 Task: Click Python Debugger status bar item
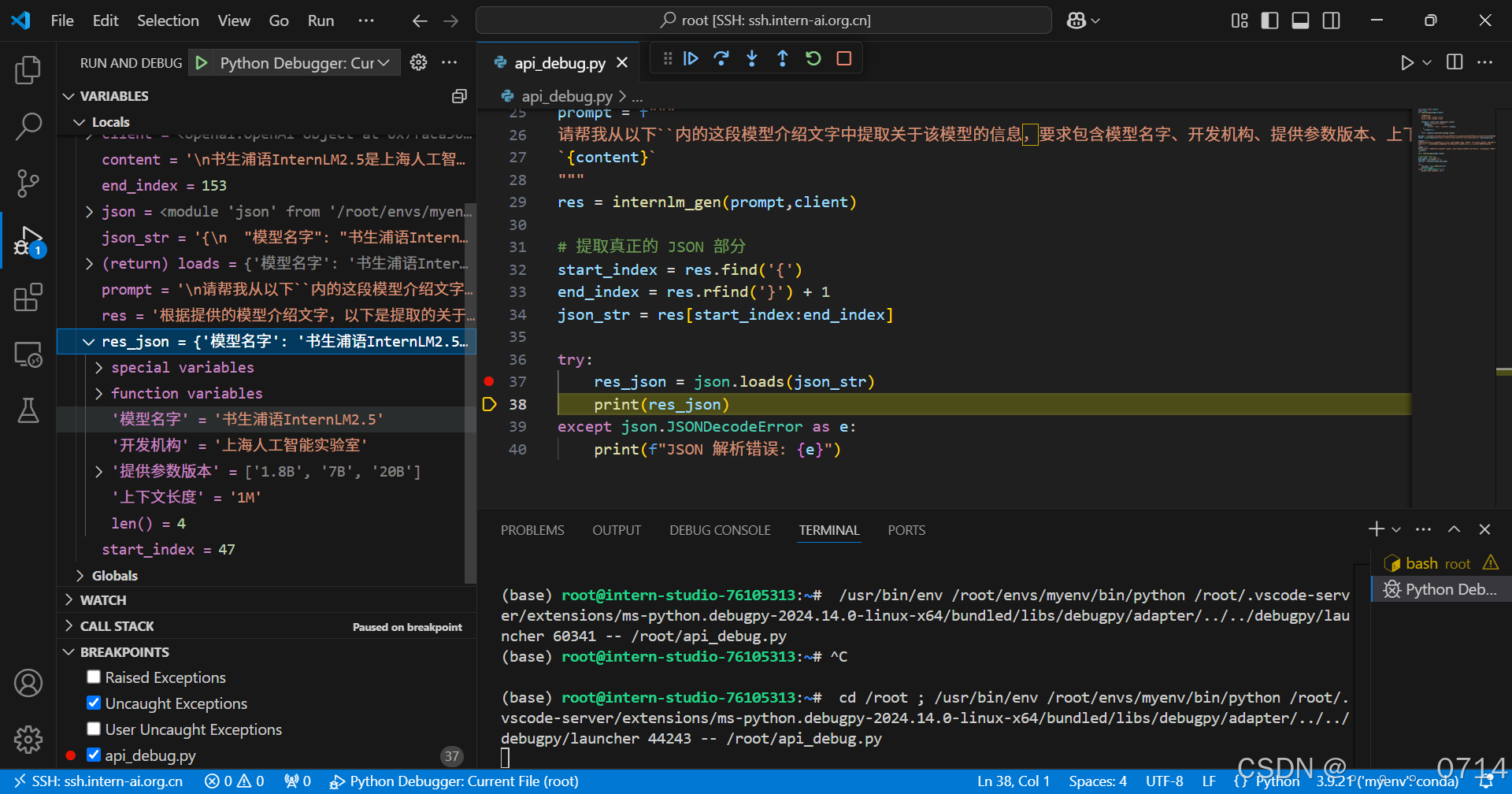(454, 781)
